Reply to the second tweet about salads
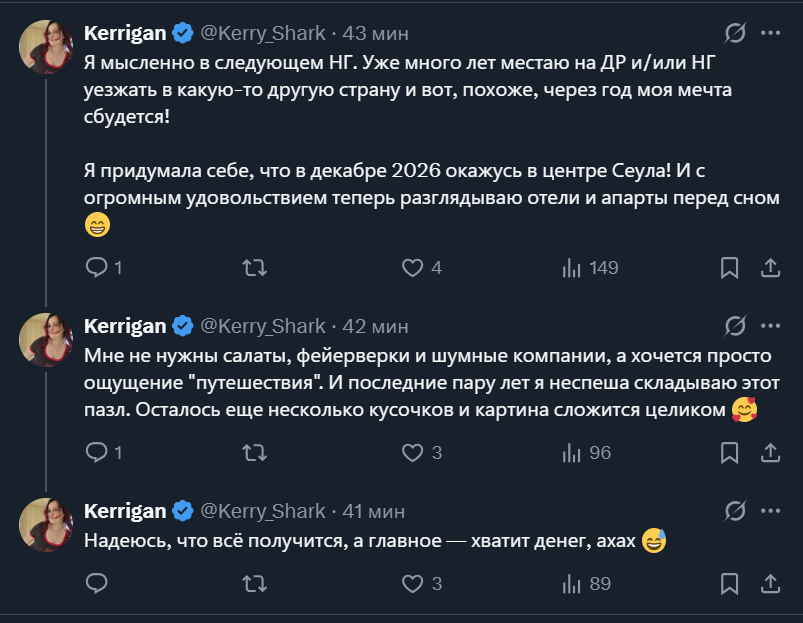803x623 pixels. (97, 453)
